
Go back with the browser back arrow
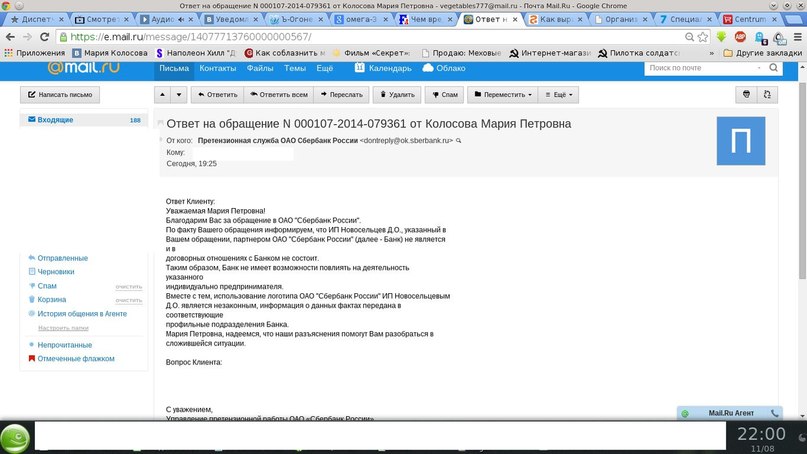point(10,37)
